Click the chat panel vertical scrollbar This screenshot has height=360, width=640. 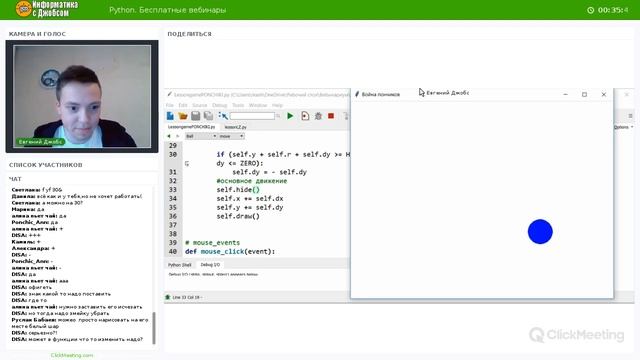pos(154,328)
